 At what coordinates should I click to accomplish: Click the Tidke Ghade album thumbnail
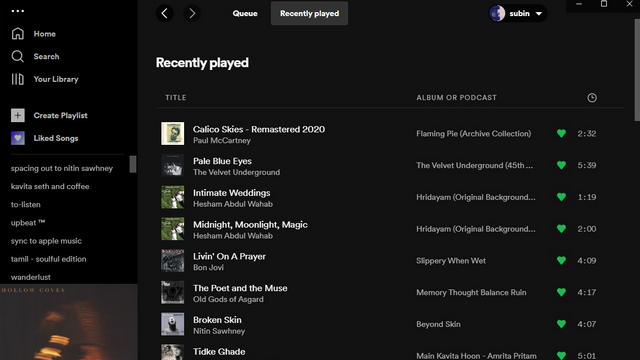click(x=173, y=352)
